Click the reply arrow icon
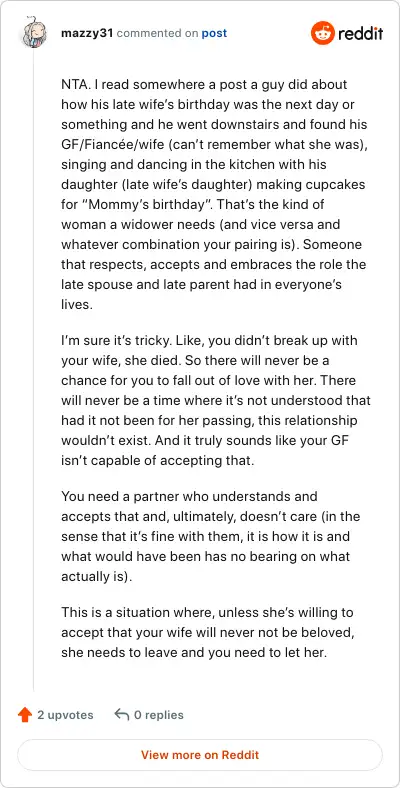The image size is (400, 788). point(122,714)
